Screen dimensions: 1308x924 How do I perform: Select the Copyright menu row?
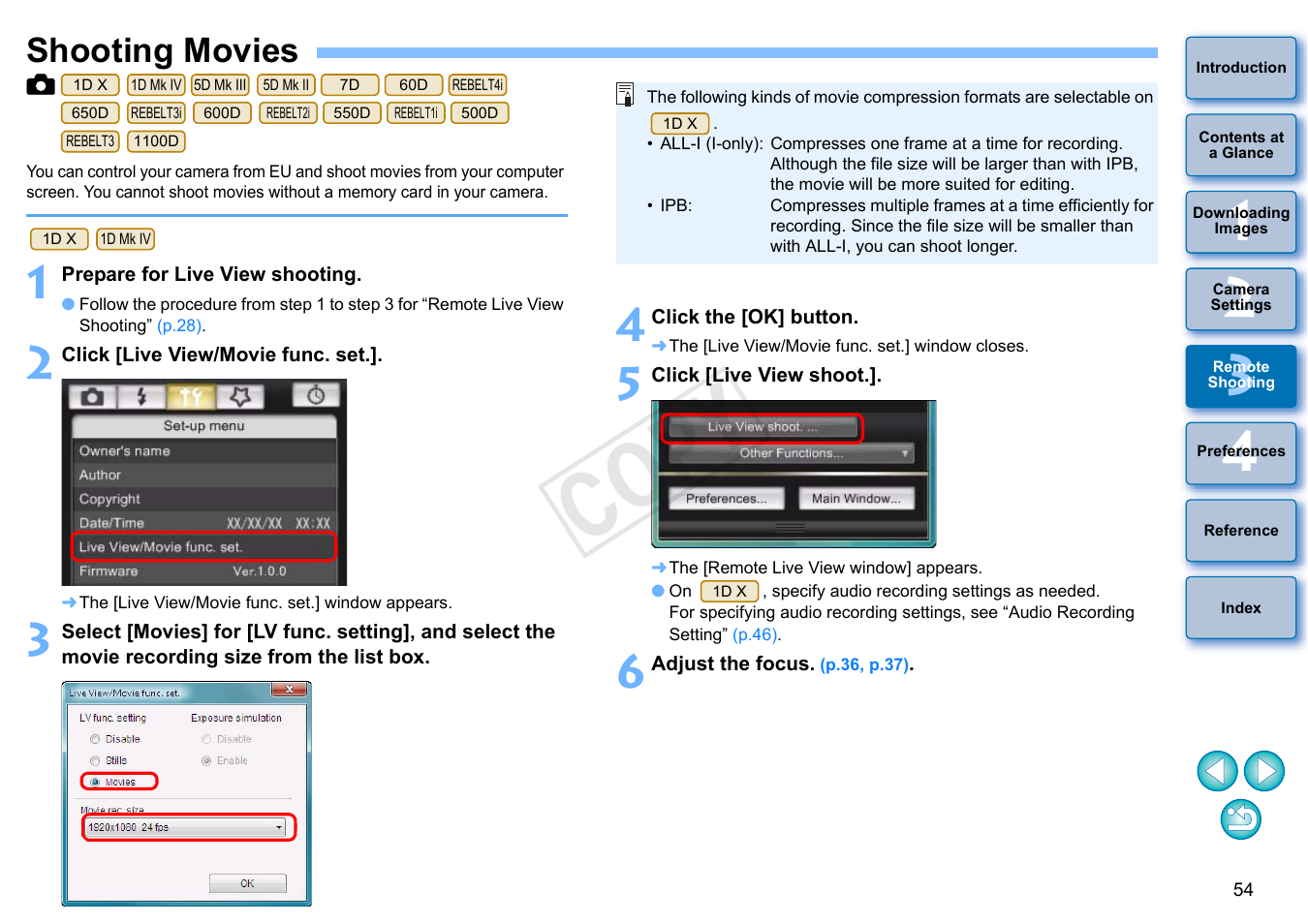204,499
